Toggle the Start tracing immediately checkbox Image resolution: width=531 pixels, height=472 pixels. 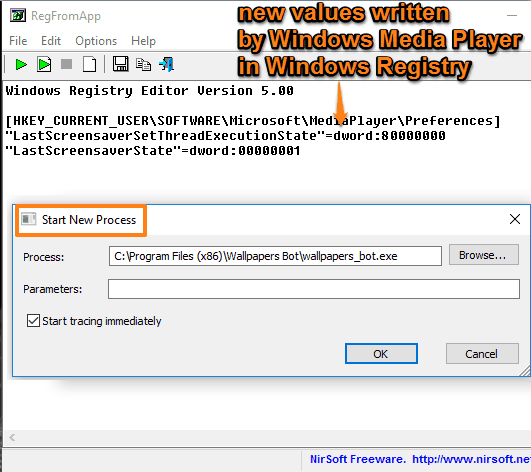pyautogui.click(x=33, y=320)
